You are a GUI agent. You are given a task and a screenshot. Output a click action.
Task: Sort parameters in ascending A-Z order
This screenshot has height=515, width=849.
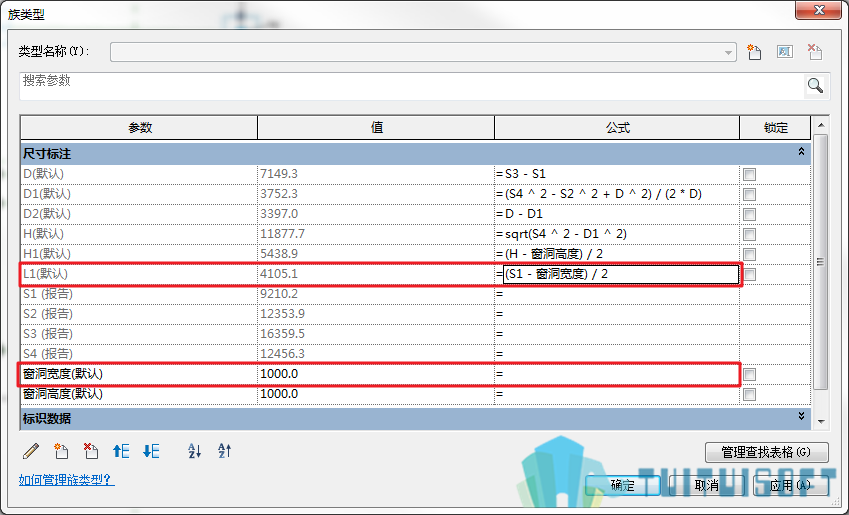click(194, 451)
